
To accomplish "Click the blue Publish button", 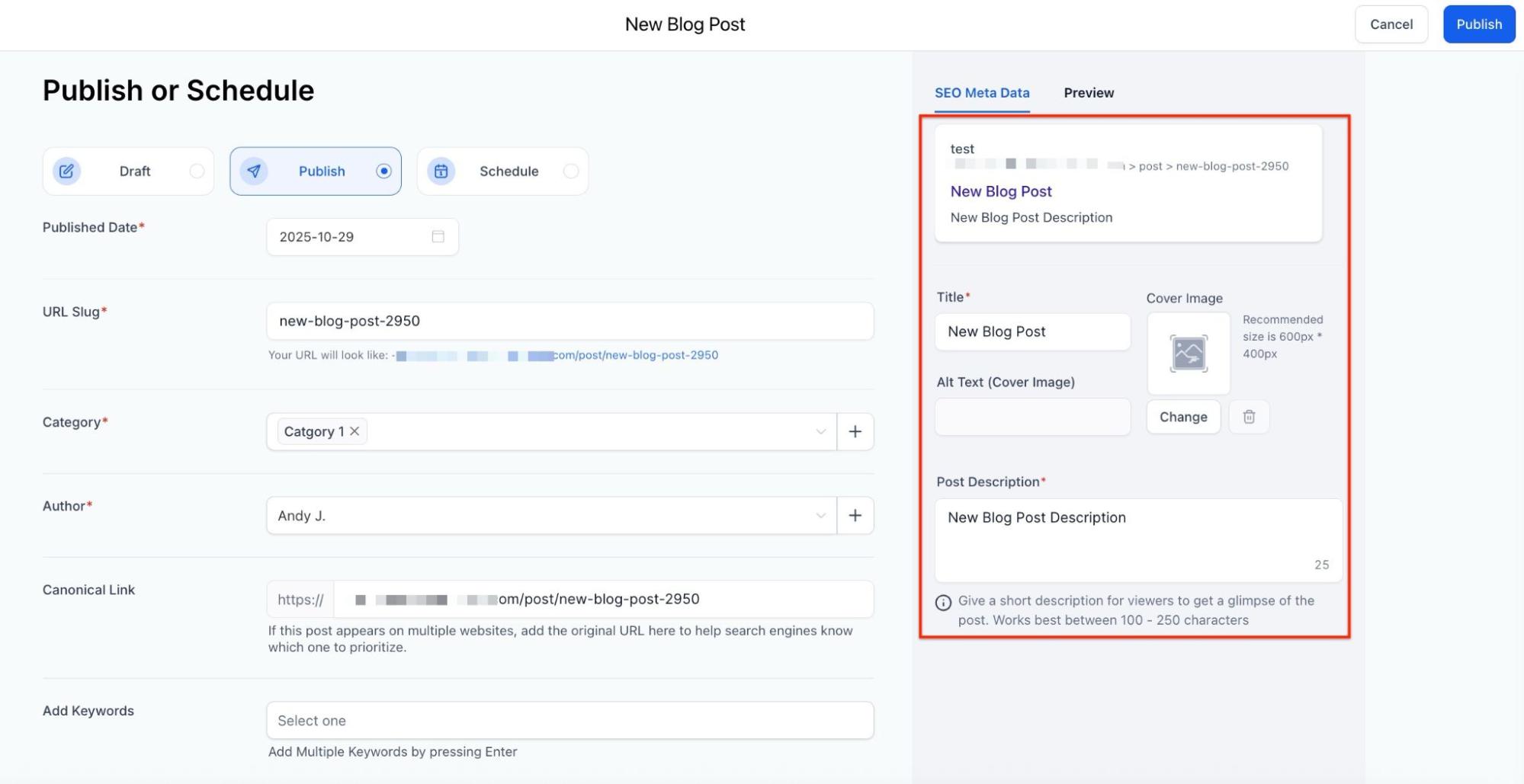I will (x=1478, y=24).
